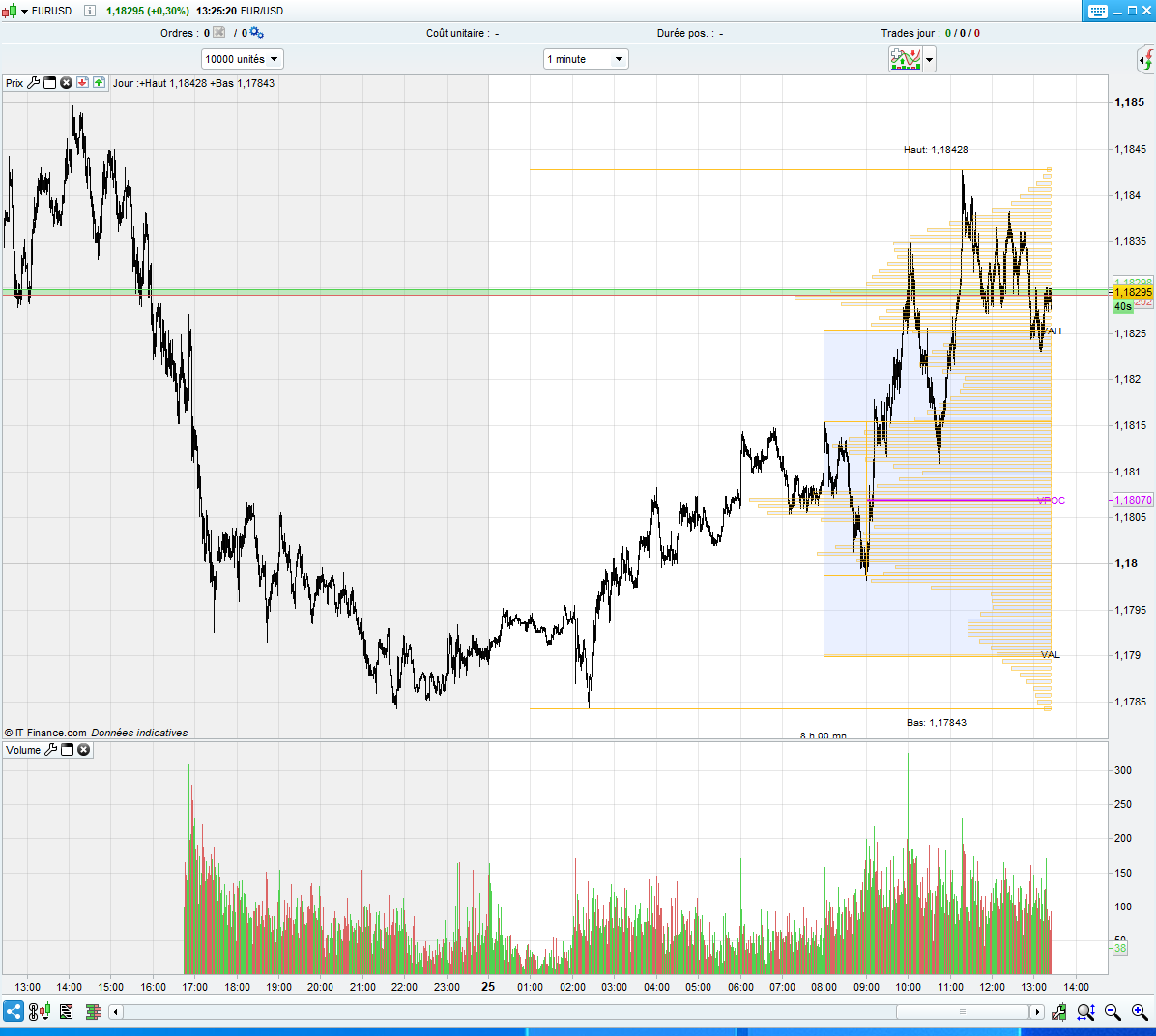Click the horizontal scrollbar thumb
The width and height of the screenshot is (1156, 1036).
(962, 1012)
